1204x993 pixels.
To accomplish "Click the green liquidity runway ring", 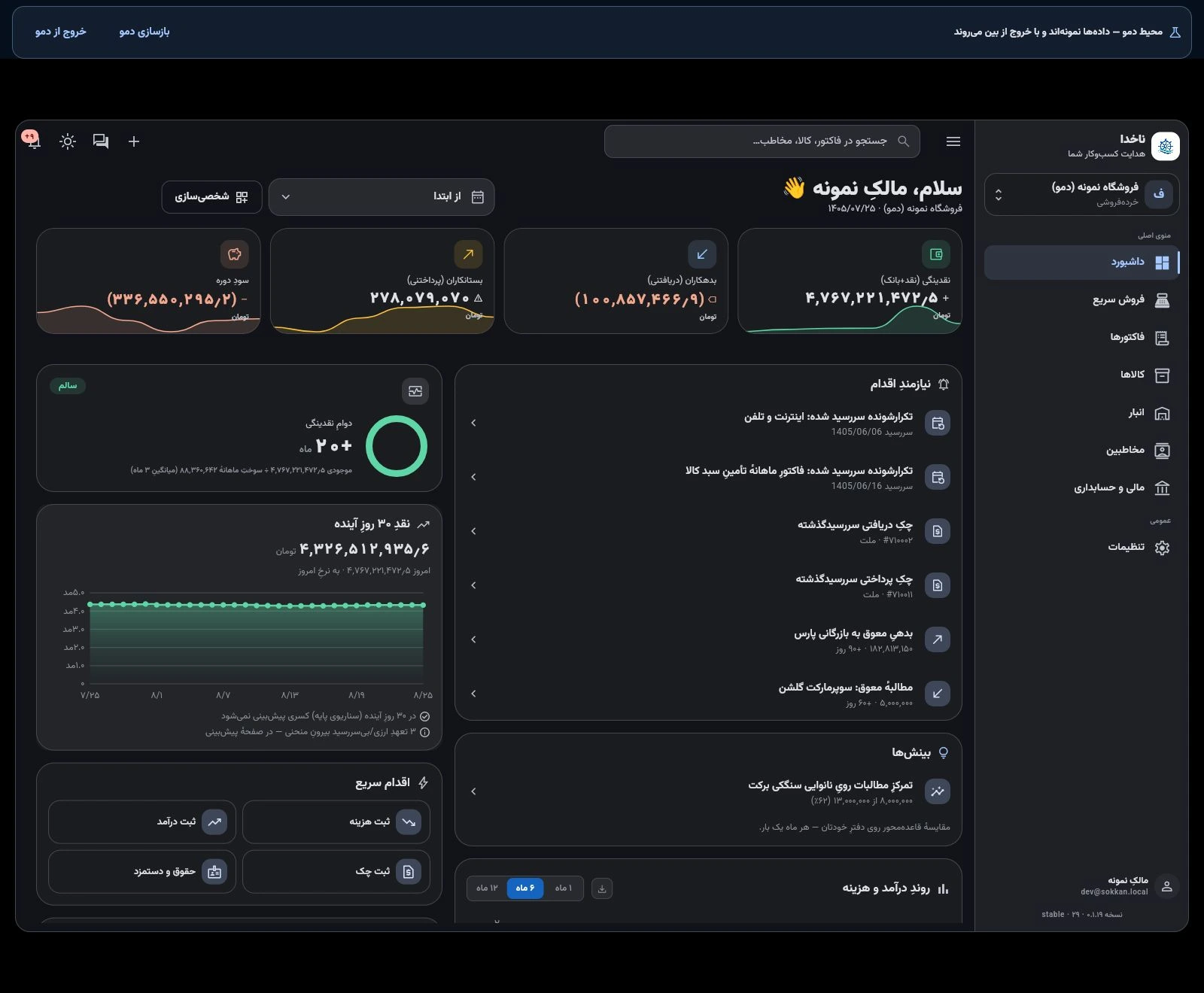I will pos(397,446).
